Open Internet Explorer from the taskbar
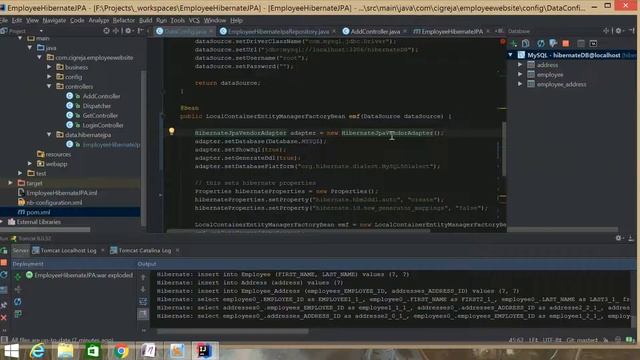 pyautogui.click(x=38, y=351)
